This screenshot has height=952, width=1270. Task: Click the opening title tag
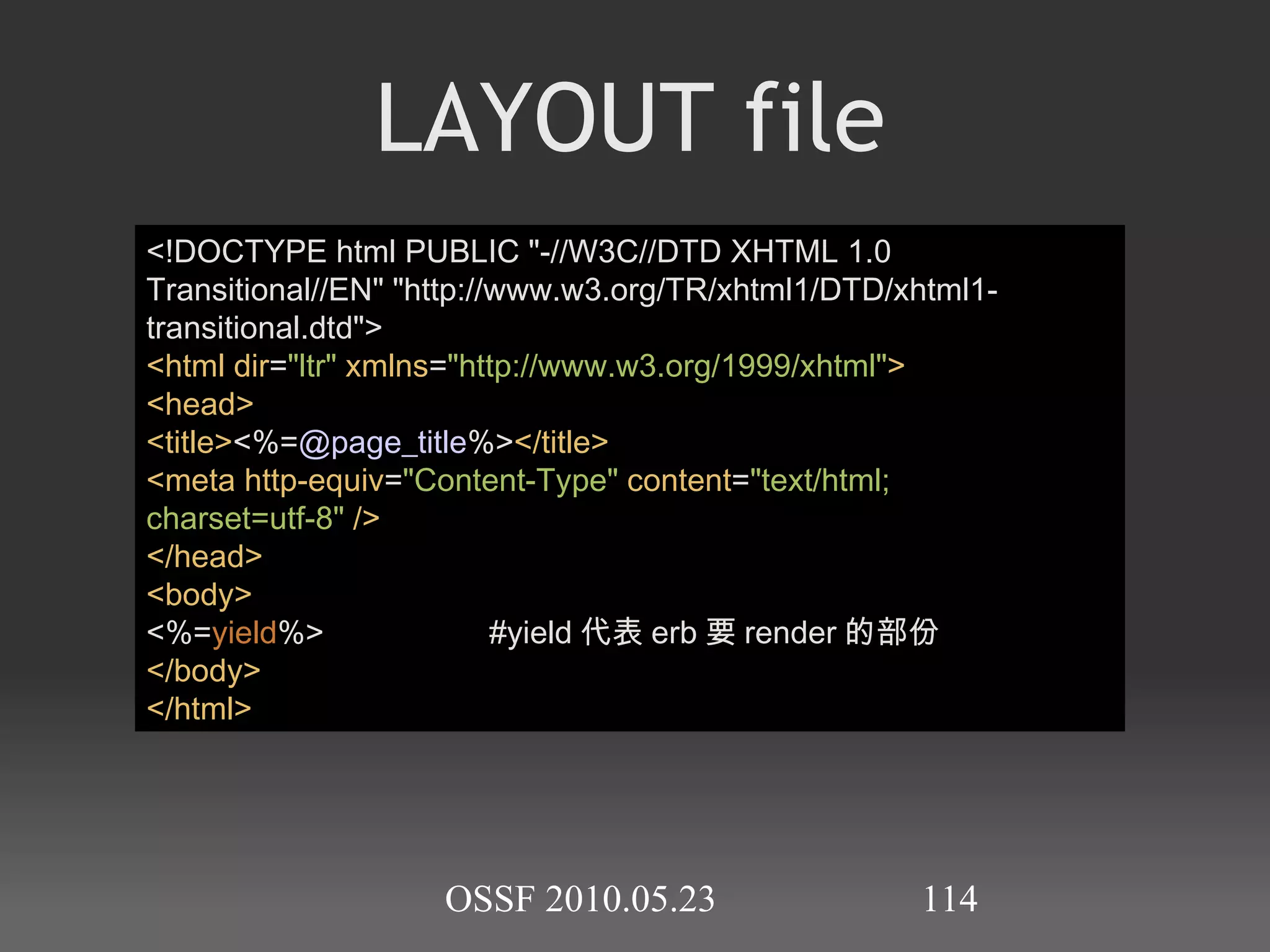point(189,443)
